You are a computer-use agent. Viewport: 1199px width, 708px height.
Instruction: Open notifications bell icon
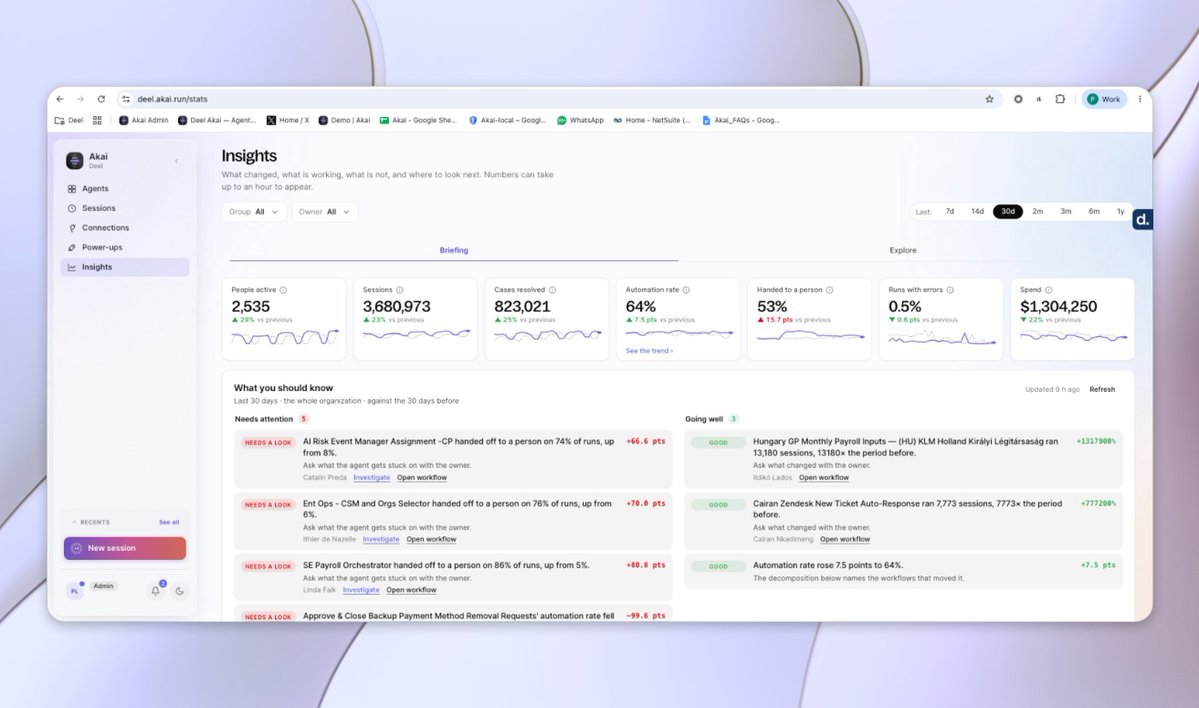pyautogui.click(x=156, y=590)
